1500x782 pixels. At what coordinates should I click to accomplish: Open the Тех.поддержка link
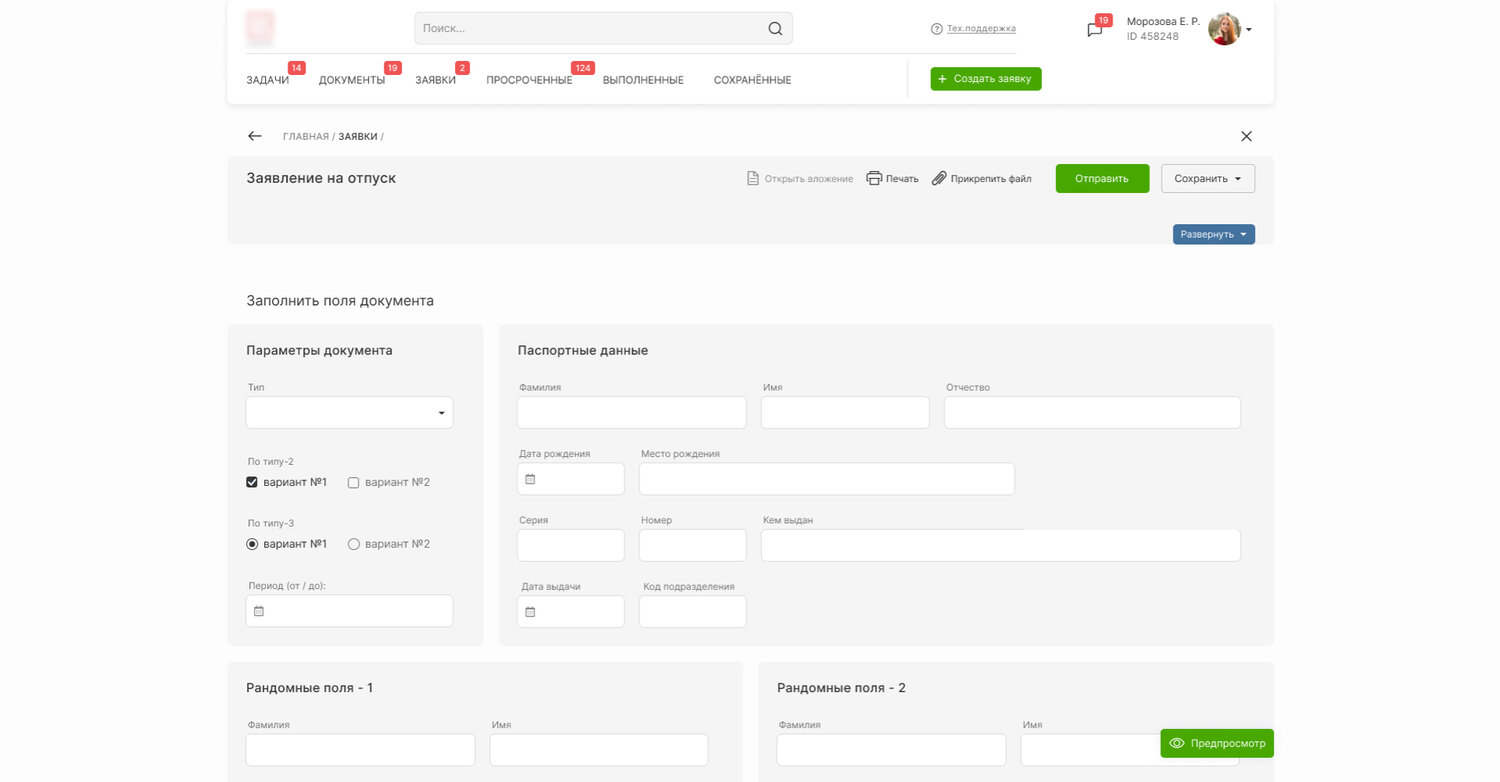point(981,29)
